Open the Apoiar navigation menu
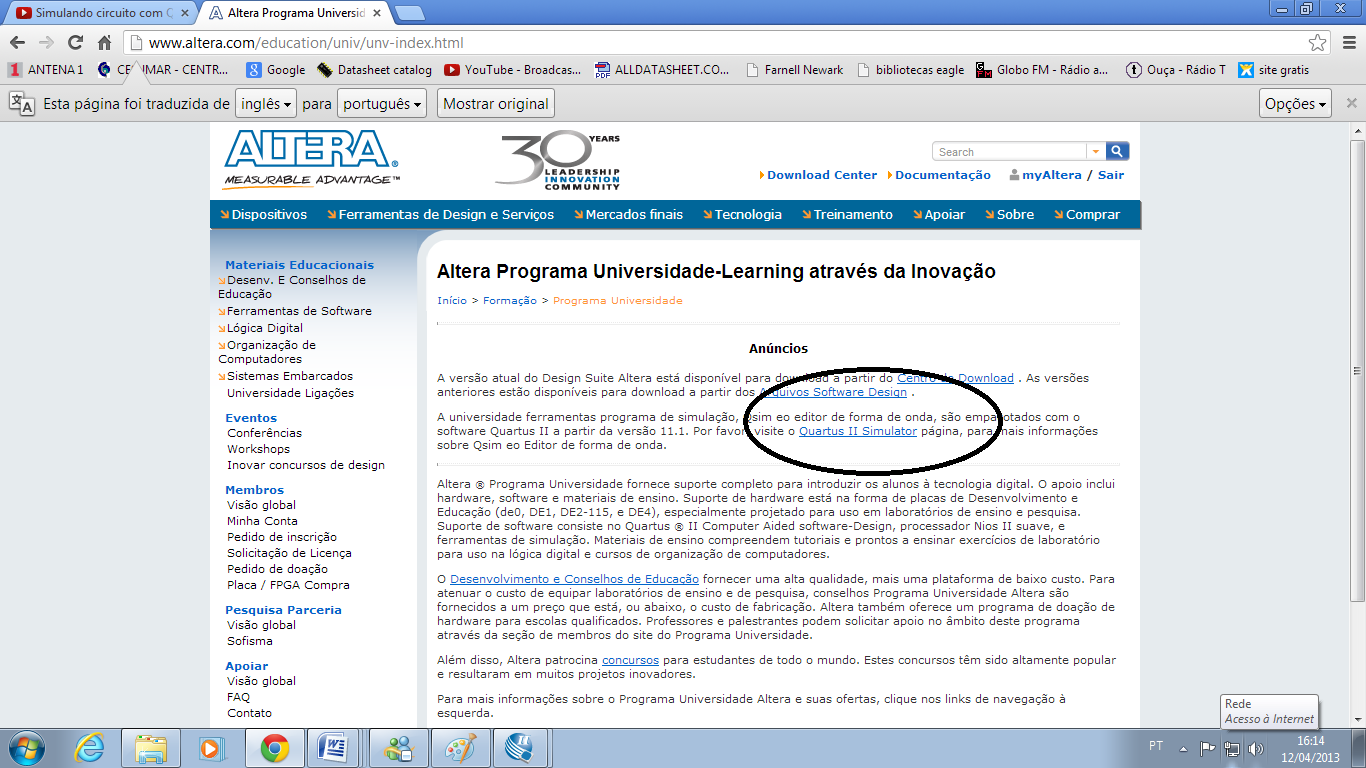This screenshot has width=1366, height=768. click(x=939, y=214)
